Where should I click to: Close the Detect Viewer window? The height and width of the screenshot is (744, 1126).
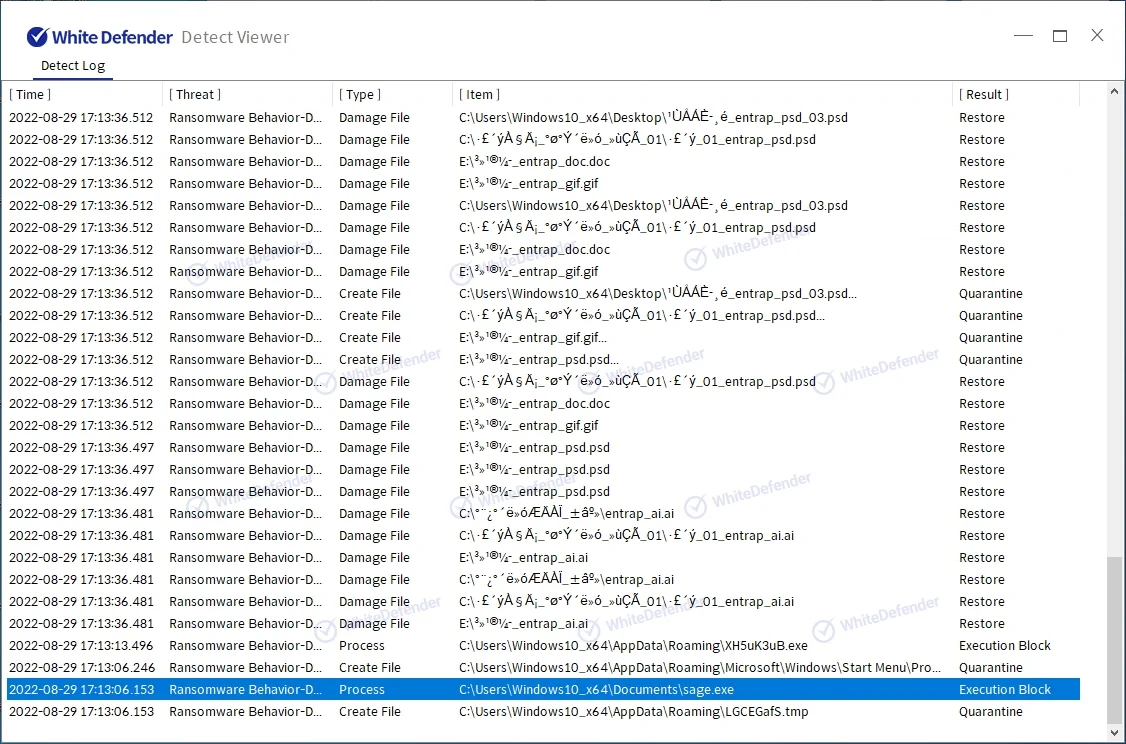point(1097,36)
